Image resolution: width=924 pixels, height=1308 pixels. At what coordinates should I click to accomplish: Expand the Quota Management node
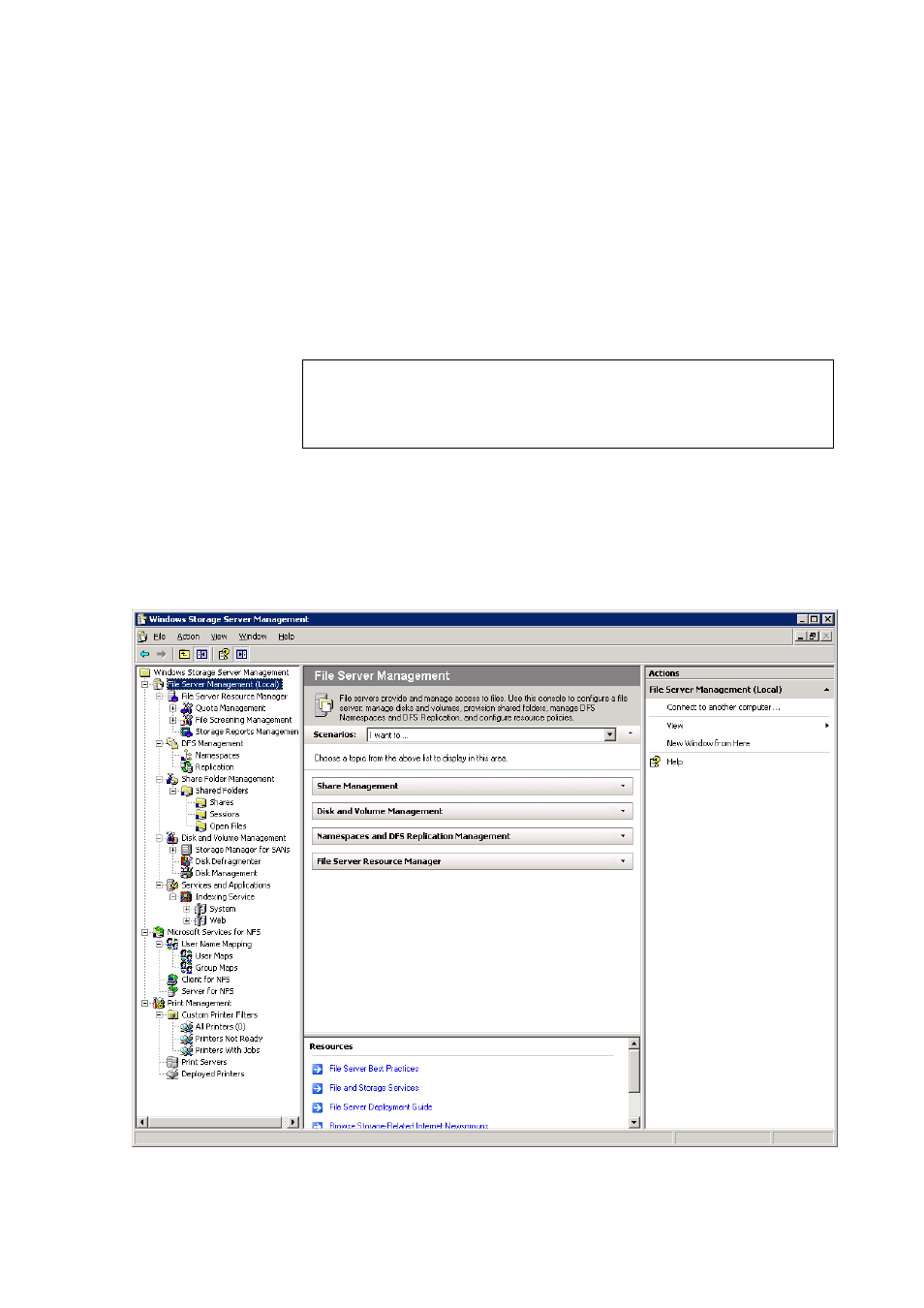pos(173,708)
